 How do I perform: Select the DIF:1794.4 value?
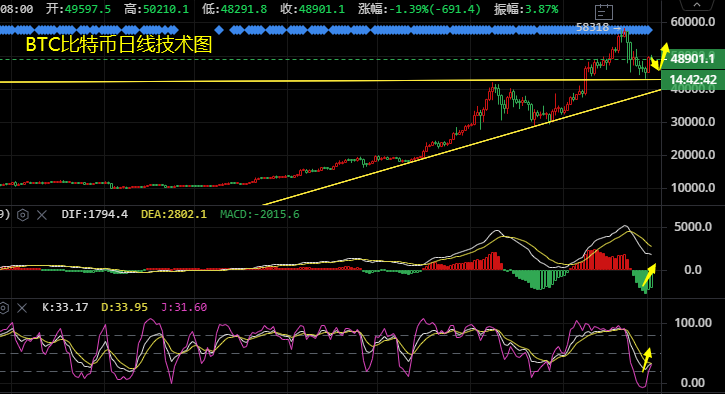[95, 215]
